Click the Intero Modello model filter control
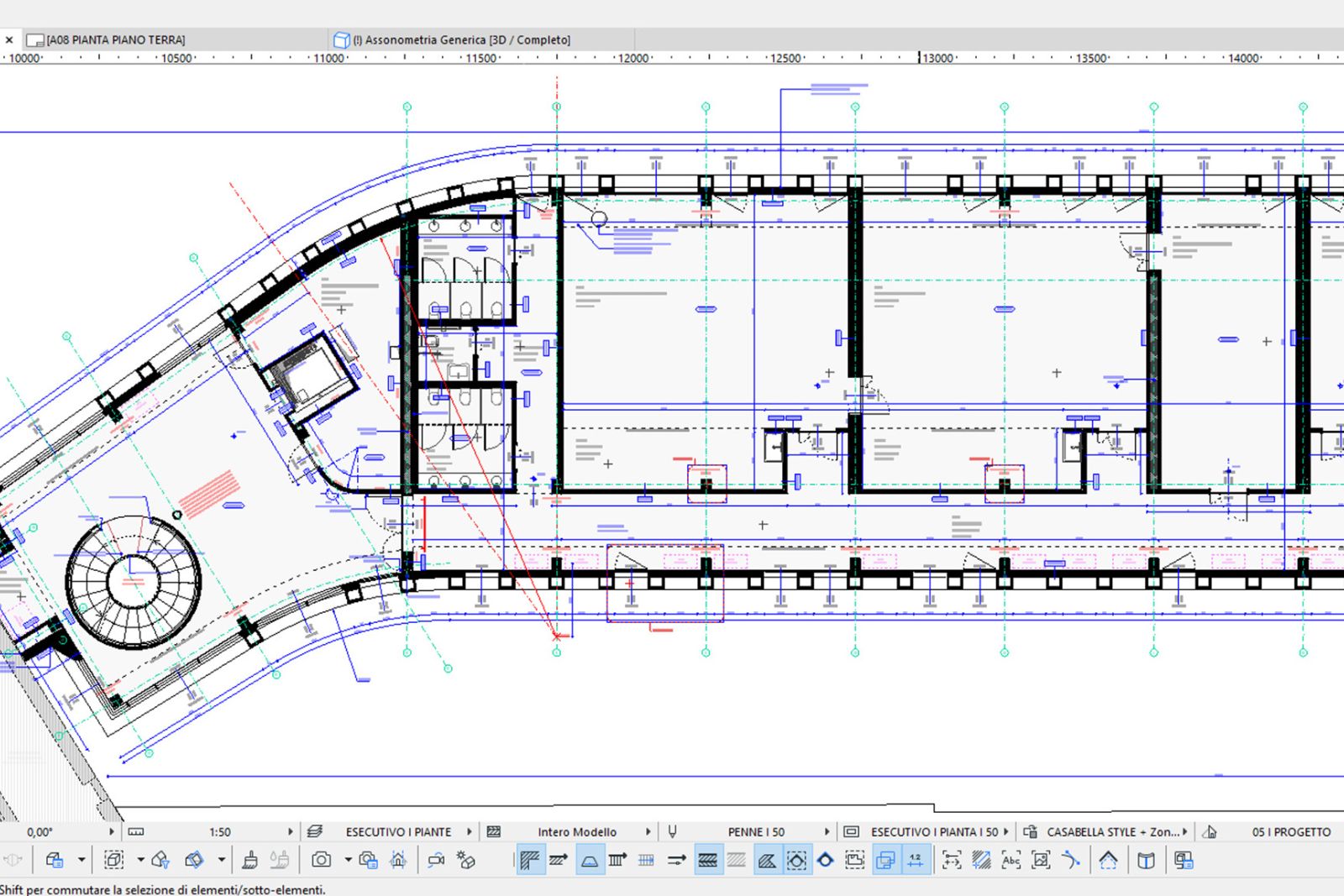 pyautogui.click(x=578, y=831)
